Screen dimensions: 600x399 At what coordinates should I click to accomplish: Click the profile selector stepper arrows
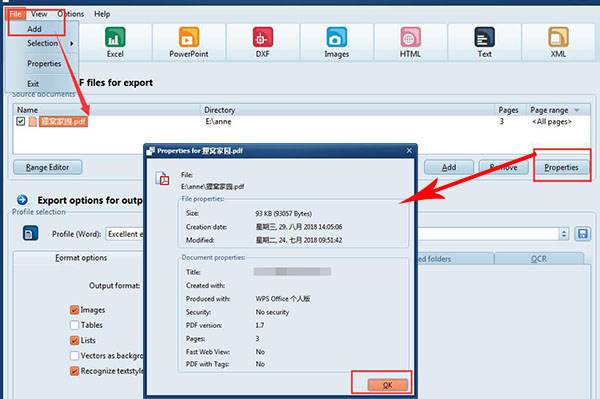563,234
